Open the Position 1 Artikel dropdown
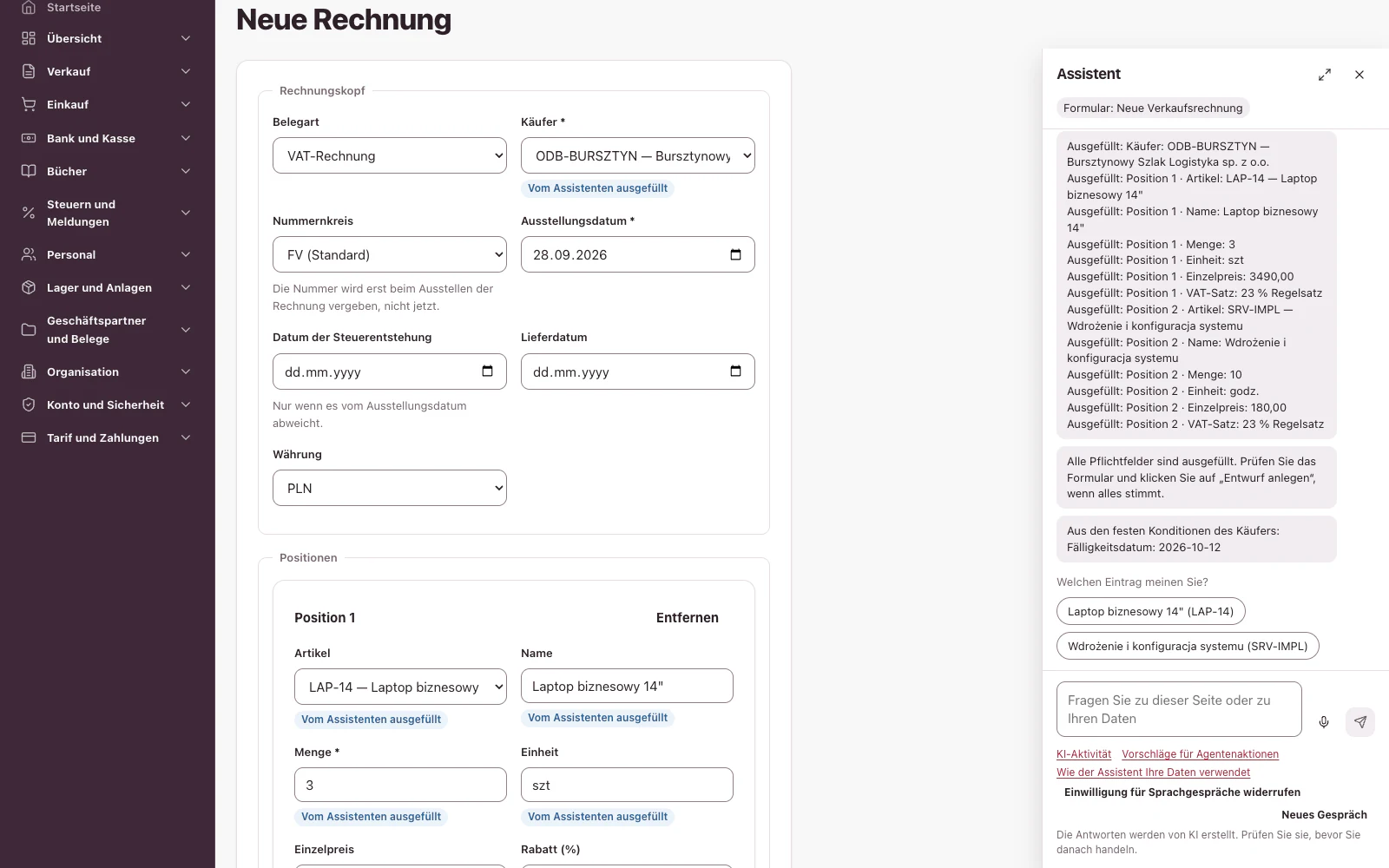The height and width of the screenshot is (868, 1389). point(400,687)
